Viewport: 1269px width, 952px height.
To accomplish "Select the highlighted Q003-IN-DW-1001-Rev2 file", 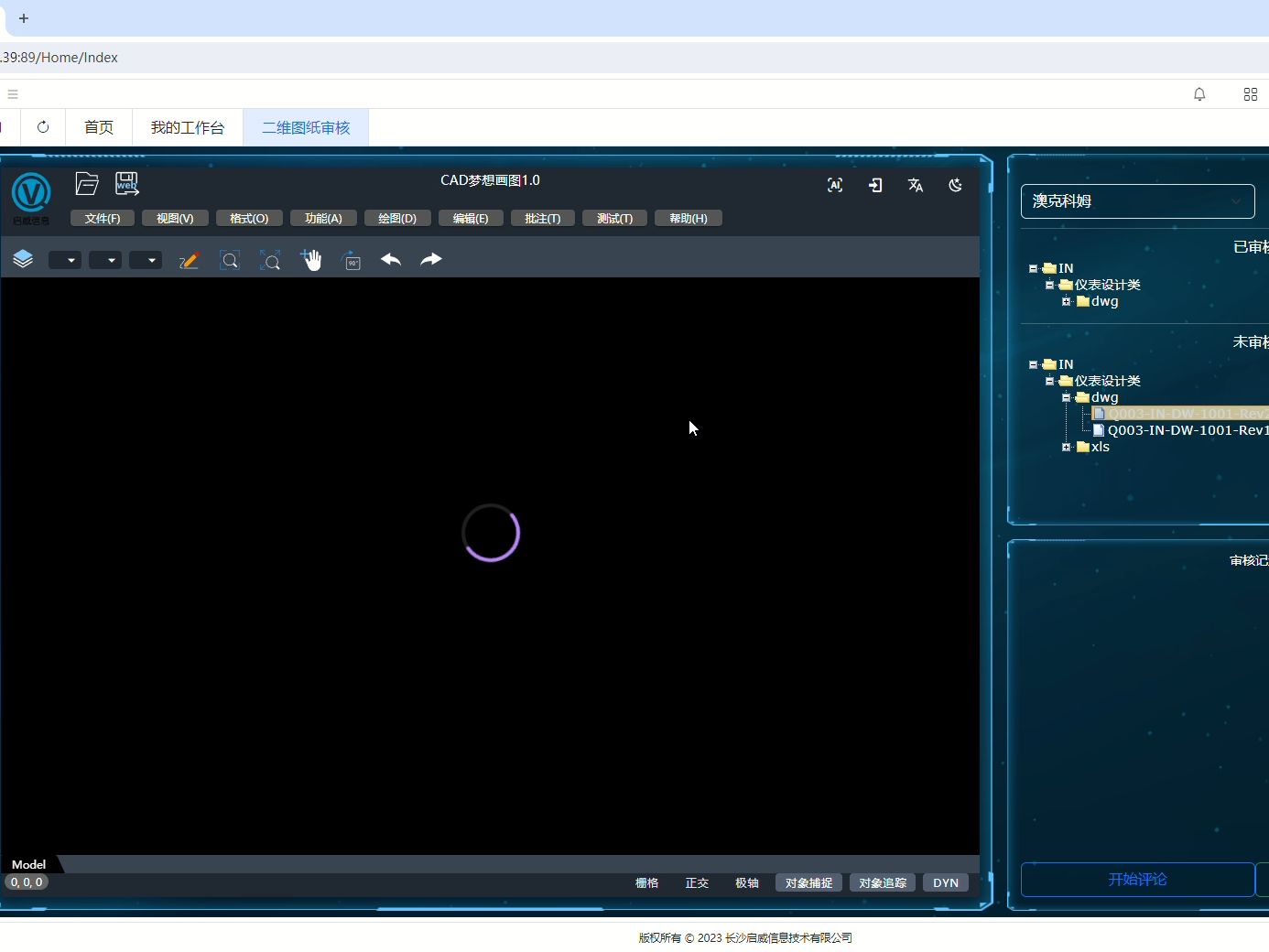I will point(1180,414).
